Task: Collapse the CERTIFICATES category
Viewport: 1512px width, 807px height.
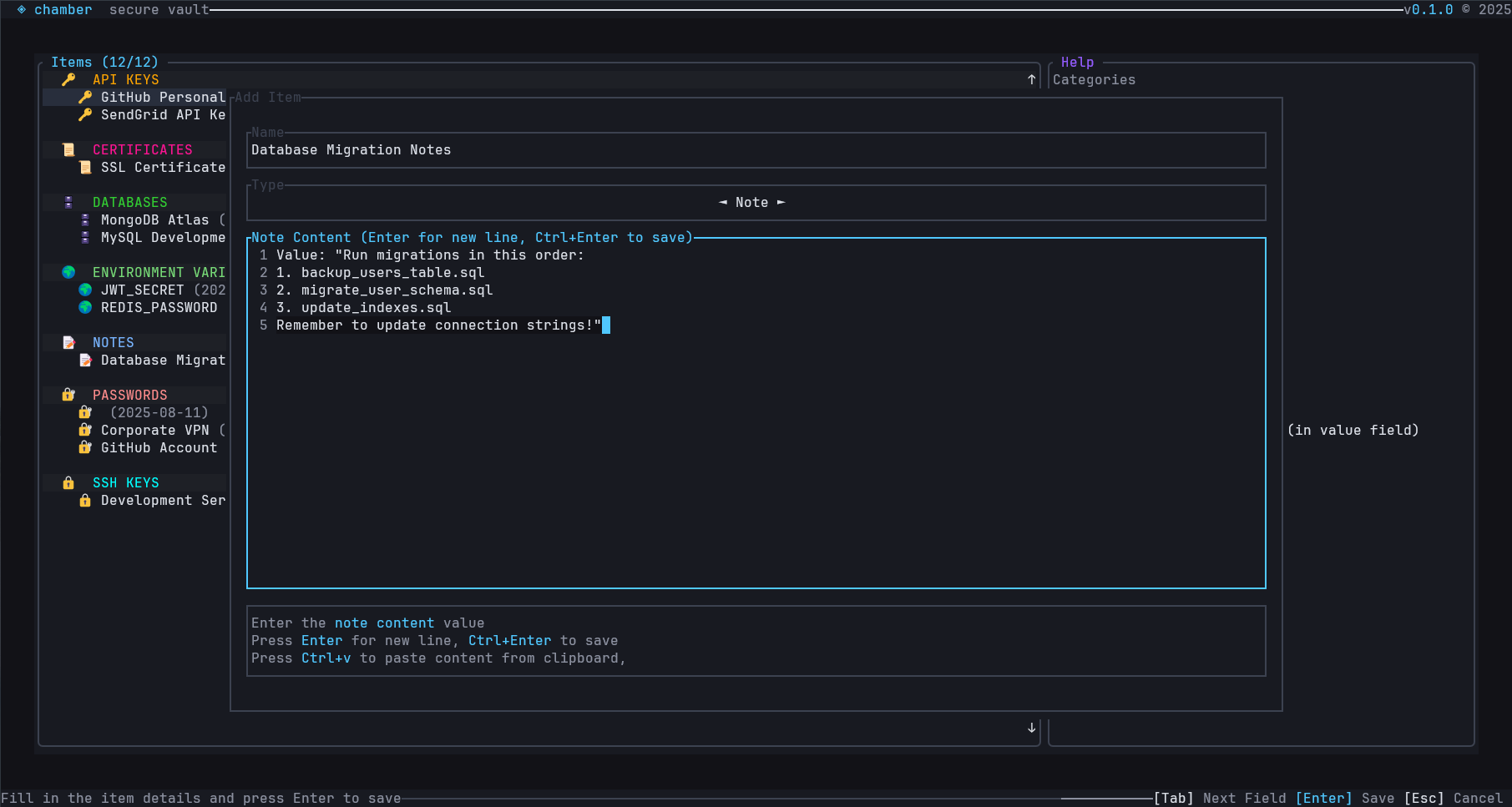Action: (x=143, y=150)
